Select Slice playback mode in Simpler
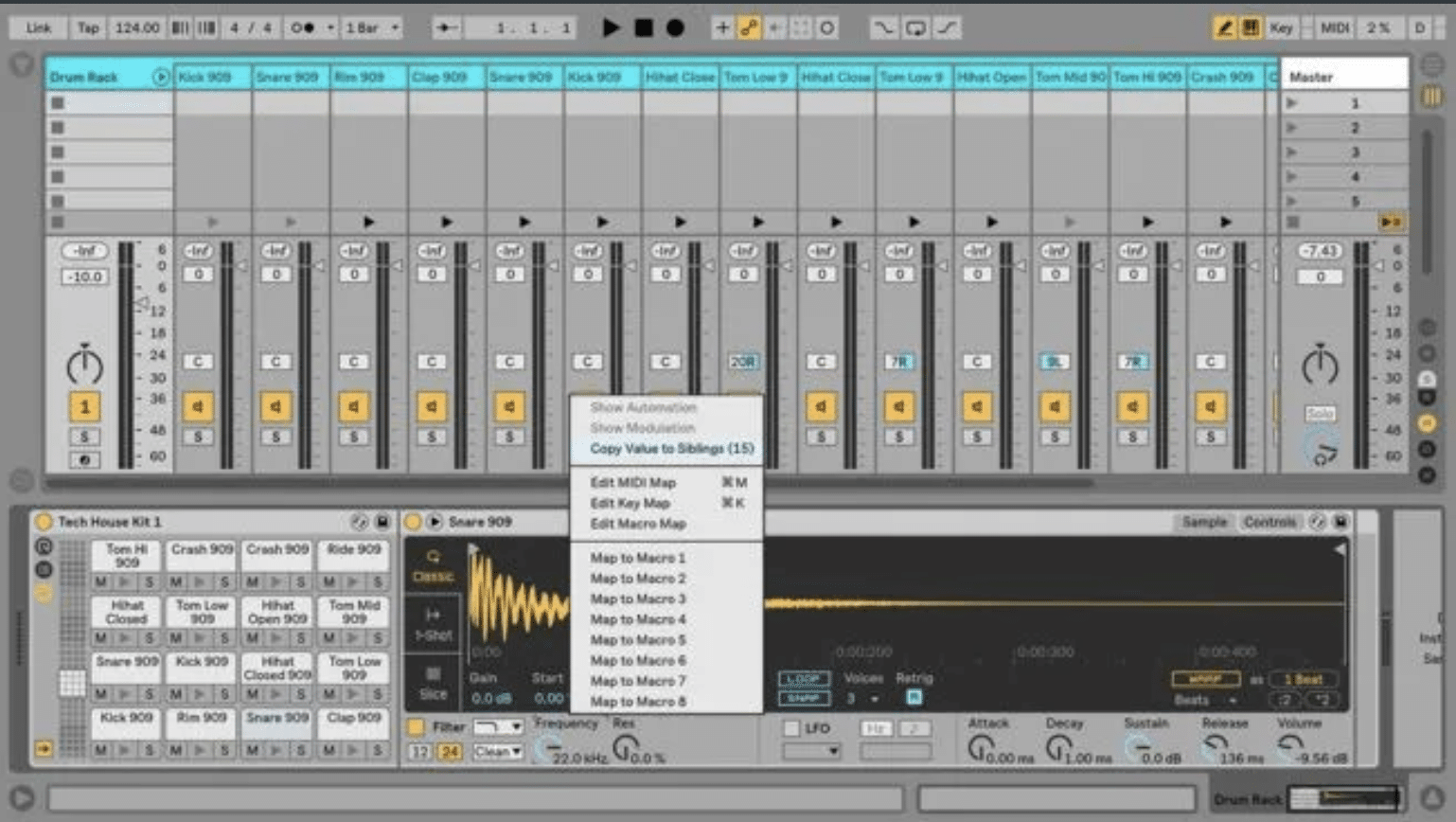The width and height of the screenshot is (1456, 822). [x=434, y=684]
